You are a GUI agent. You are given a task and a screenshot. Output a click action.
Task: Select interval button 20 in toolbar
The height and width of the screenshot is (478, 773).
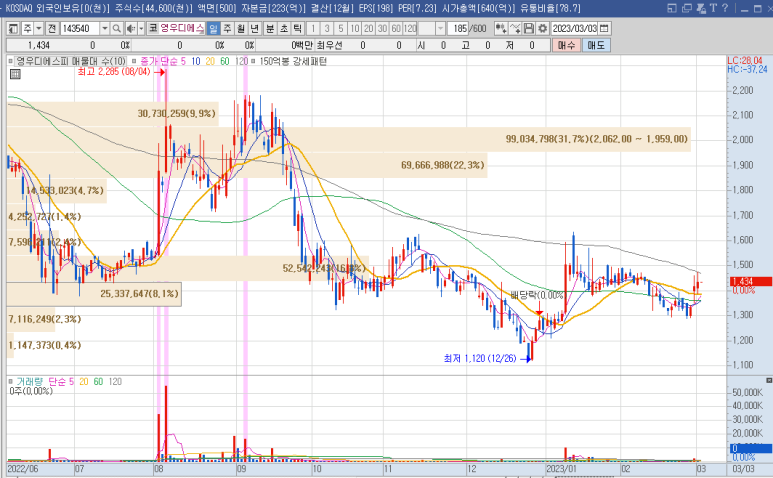[x=368, y=29]
